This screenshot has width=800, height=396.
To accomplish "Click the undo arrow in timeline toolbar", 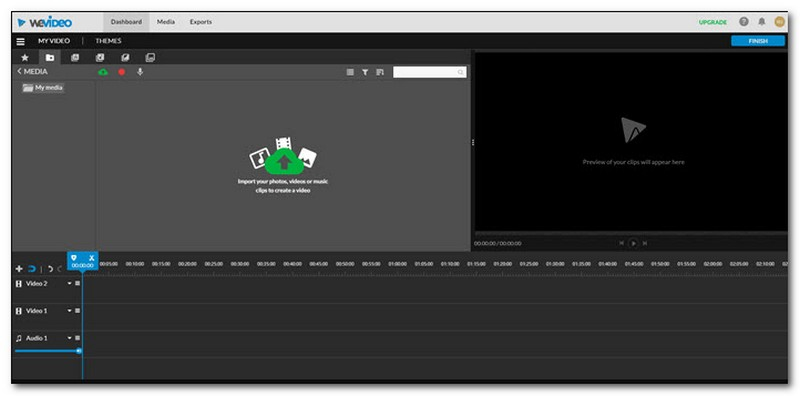I will click(x=50, y=269).
